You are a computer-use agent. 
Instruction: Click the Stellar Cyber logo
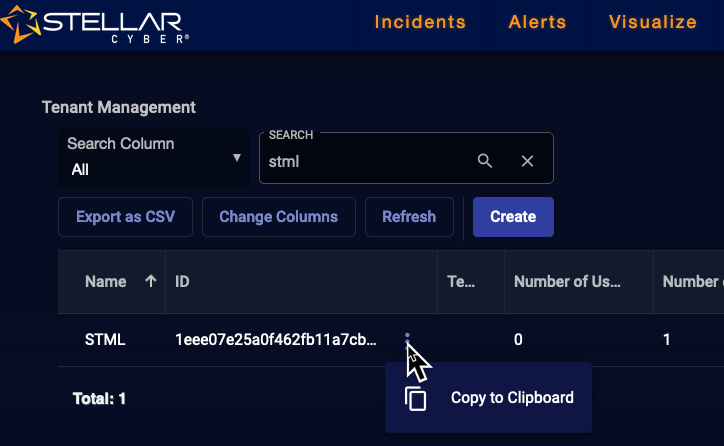coord(95,24)
